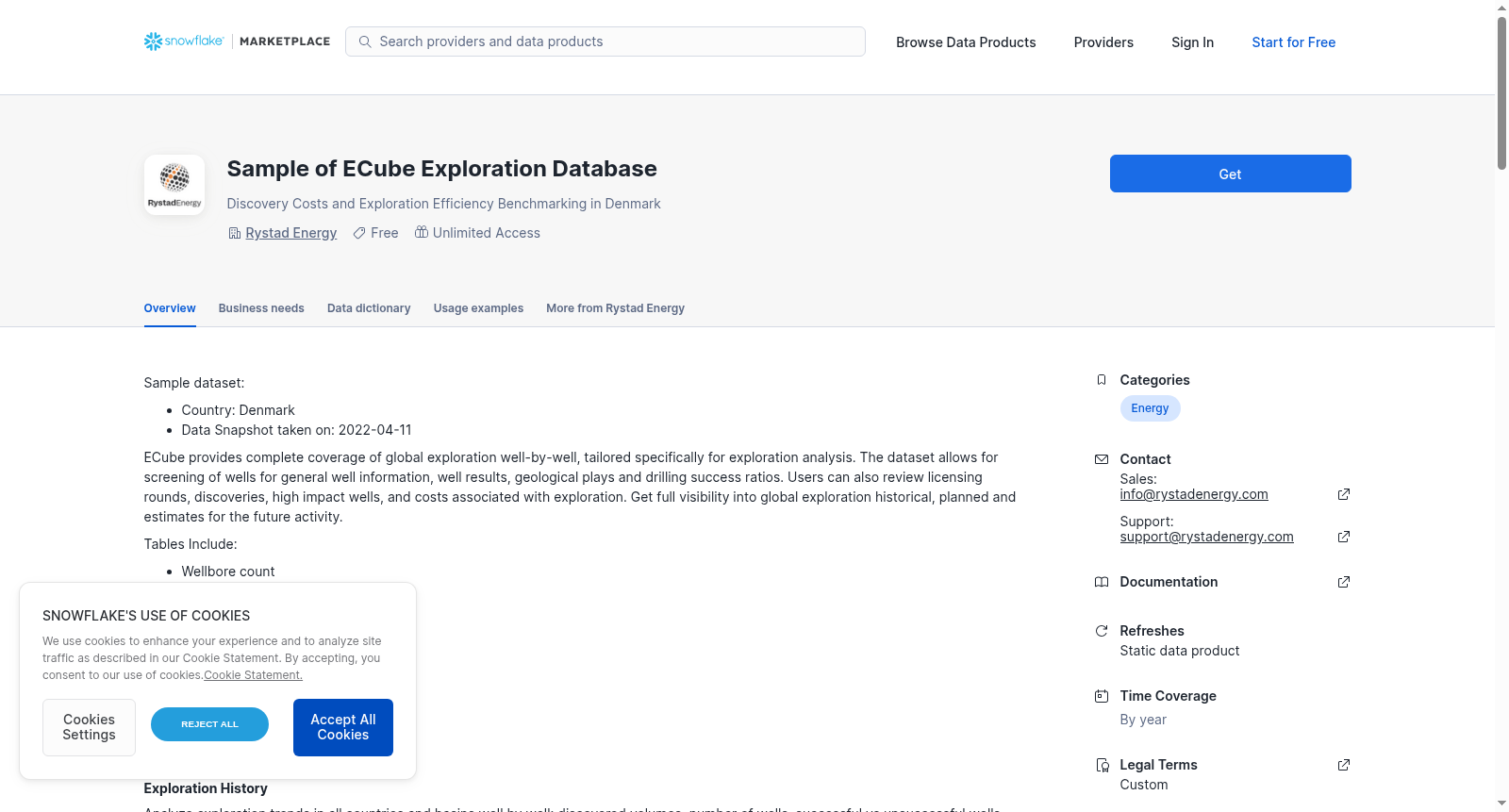Focus the search providers and data products field

pos(605,41)
